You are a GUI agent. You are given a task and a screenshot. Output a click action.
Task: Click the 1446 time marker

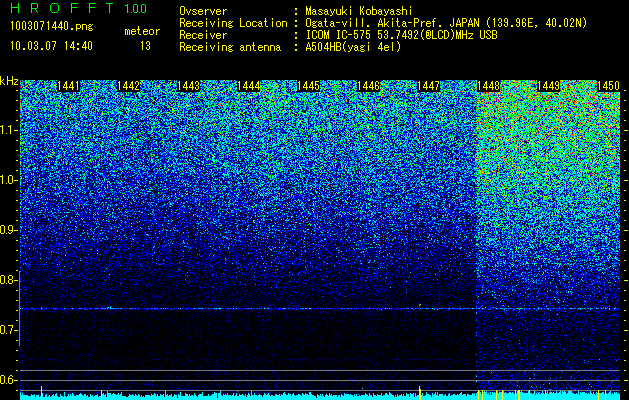coord(368,86)
